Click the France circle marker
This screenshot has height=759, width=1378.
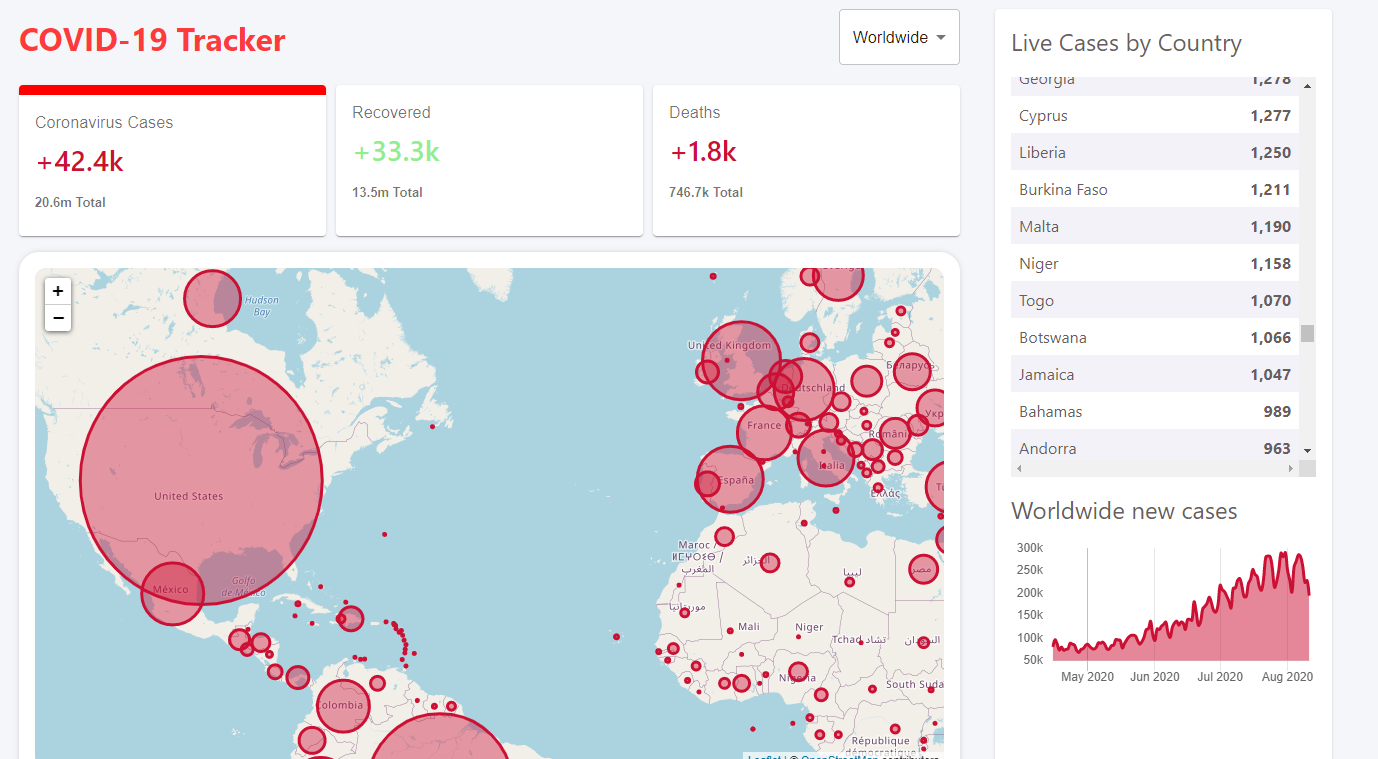click(765, 431)
